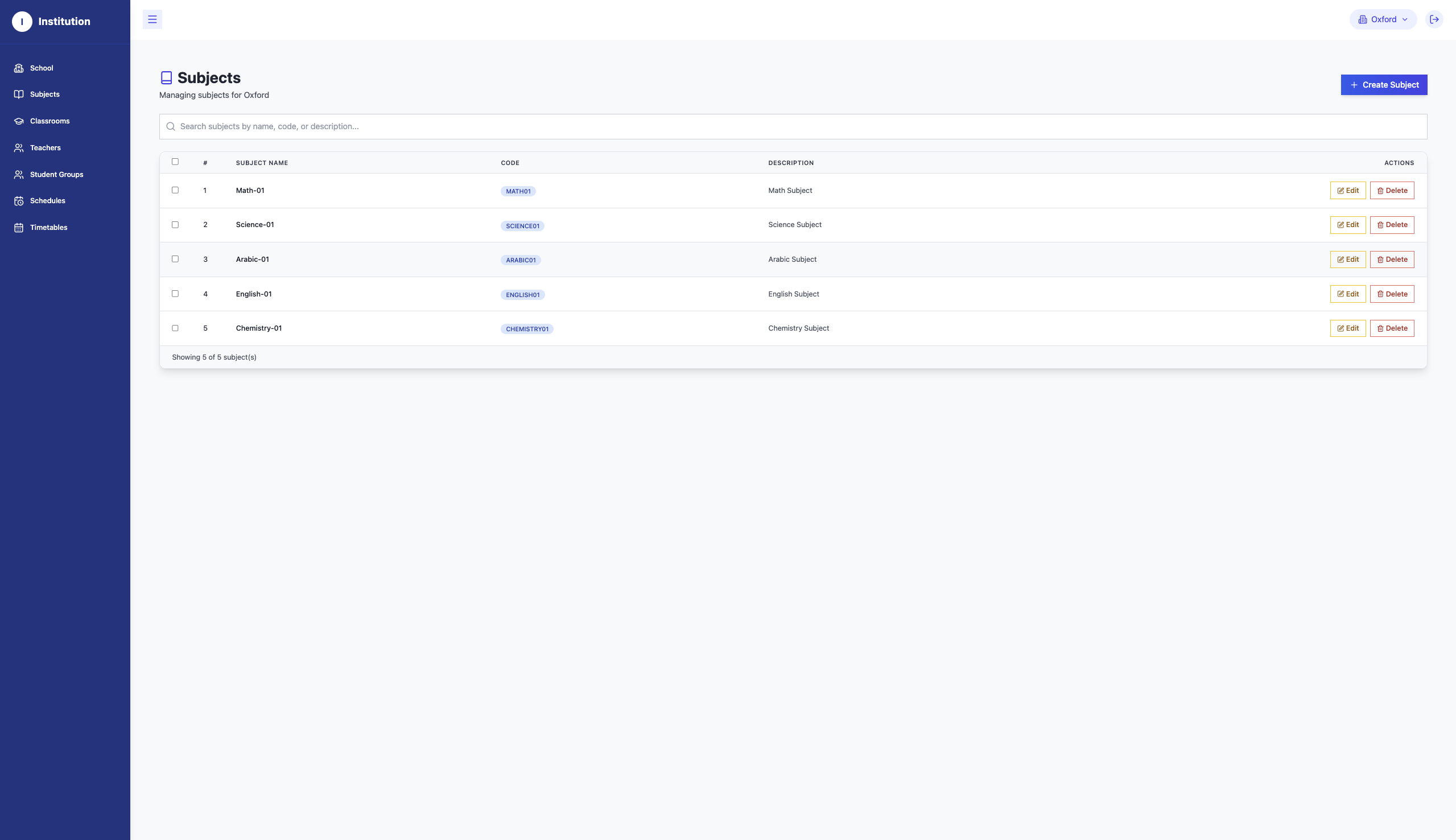Check the checkbox for Math-01 row
The width and height of the screenshot is (1456, 840).
(175, 190)
